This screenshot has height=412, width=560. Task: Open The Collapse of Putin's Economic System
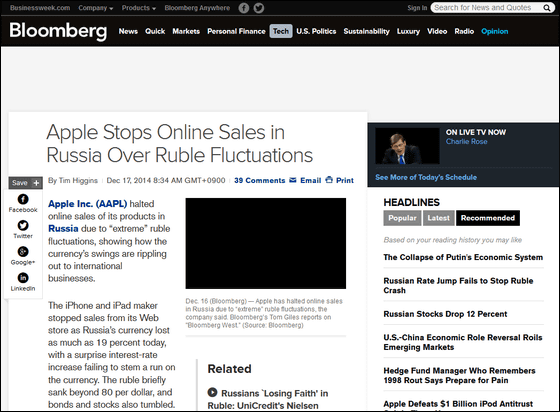pyautogui.click(x=463, y=257)
